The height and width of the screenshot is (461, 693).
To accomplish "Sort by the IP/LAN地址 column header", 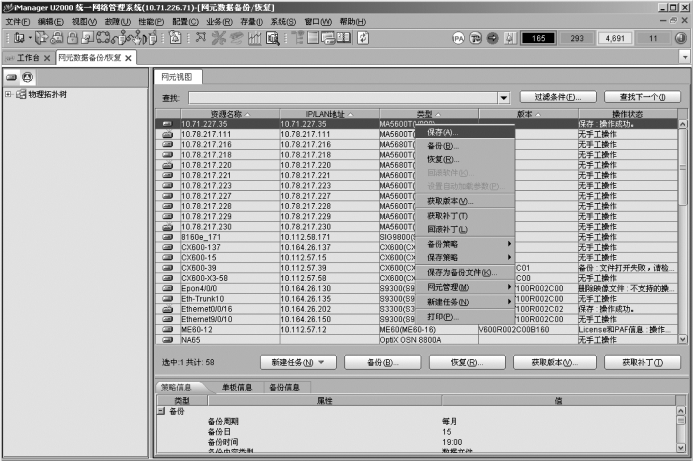I will (x=329, y=114).
